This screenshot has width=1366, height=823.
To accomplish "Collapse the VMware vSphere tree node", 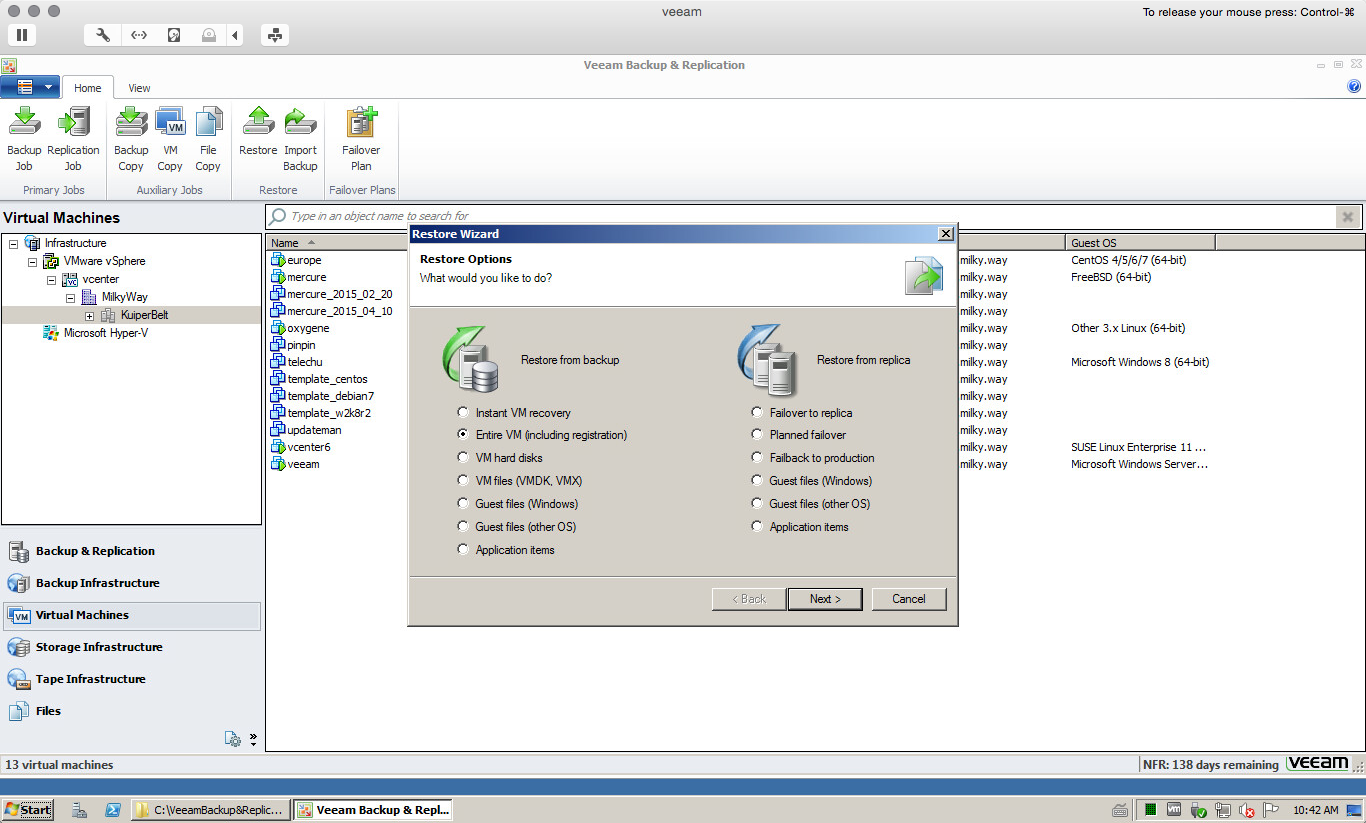I will tap(33, 261).
